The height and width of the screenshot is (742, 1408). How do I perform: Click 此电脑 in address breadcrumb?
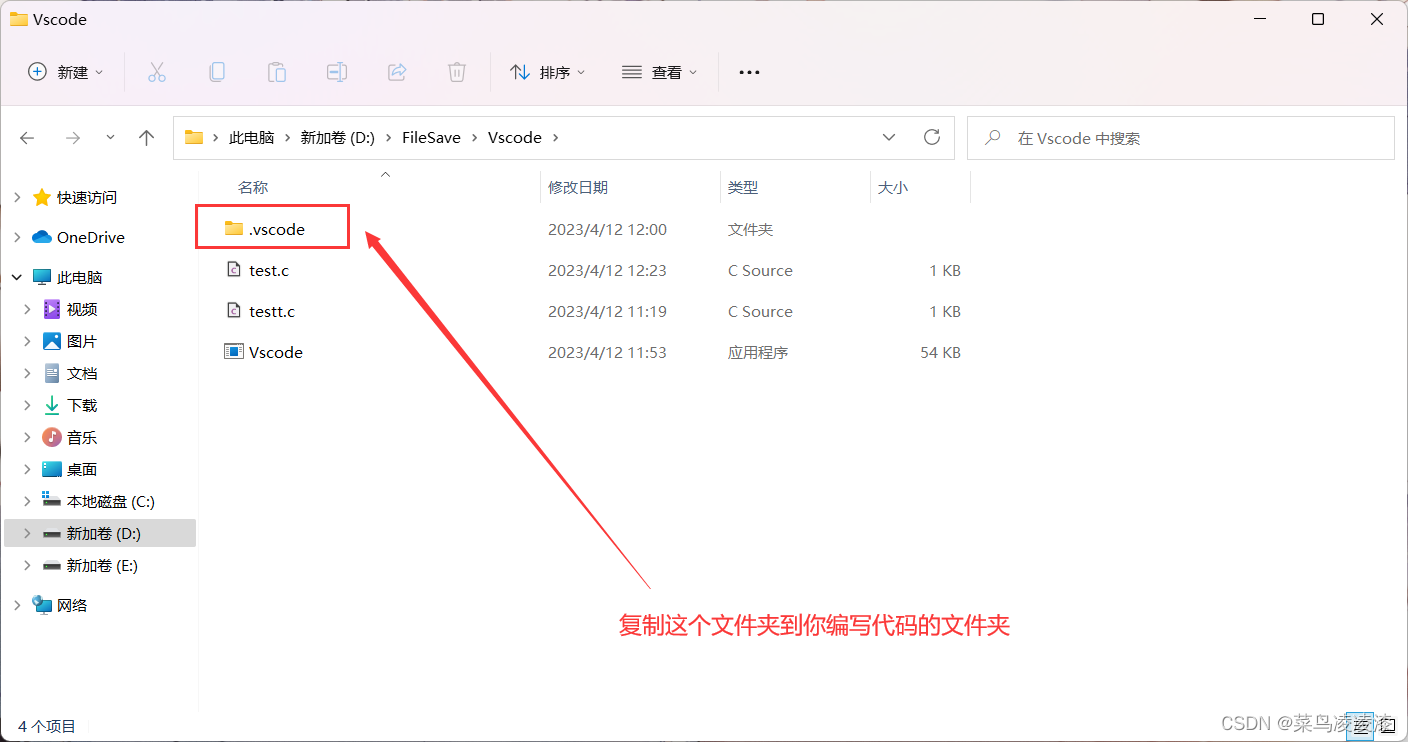(251, 138)
